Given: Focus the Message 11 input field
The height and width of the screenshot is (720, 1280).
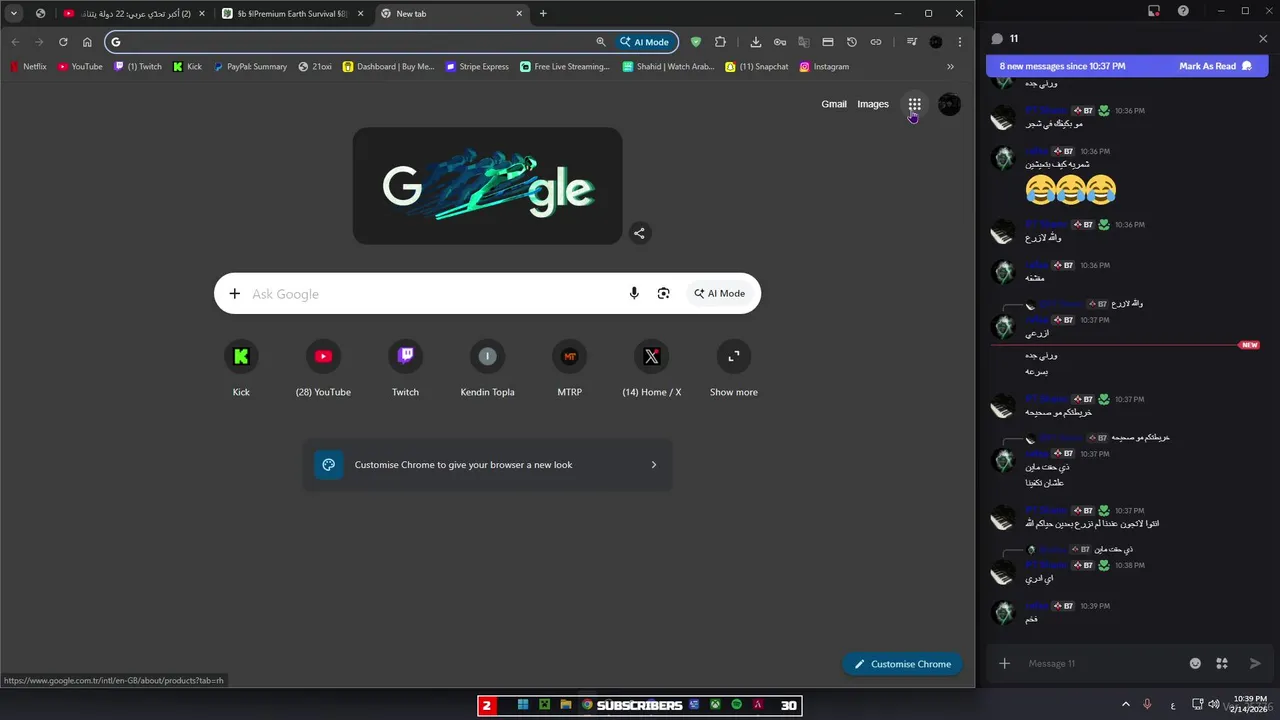Looking at the screenshot, I should point(1100,663).
